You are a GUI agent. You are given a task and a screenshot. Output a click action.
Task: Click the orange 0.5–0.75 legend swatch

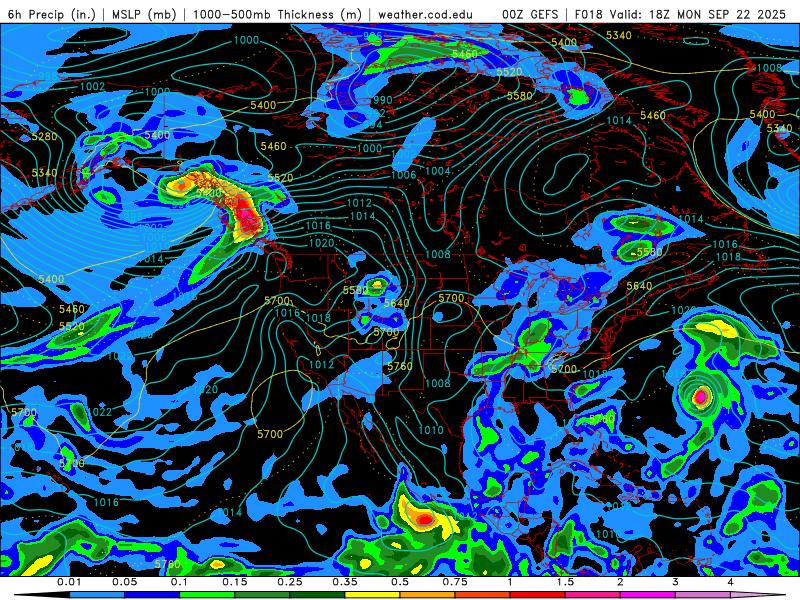pos(428,595)
